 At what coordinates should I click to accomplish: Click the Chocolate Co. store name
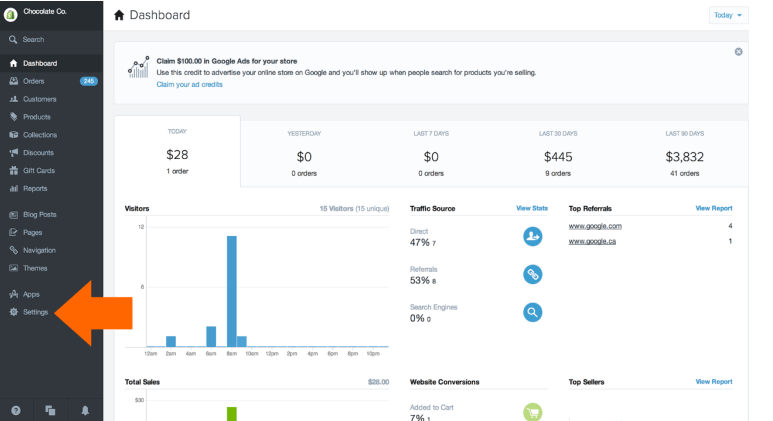[x=45, y=11]
